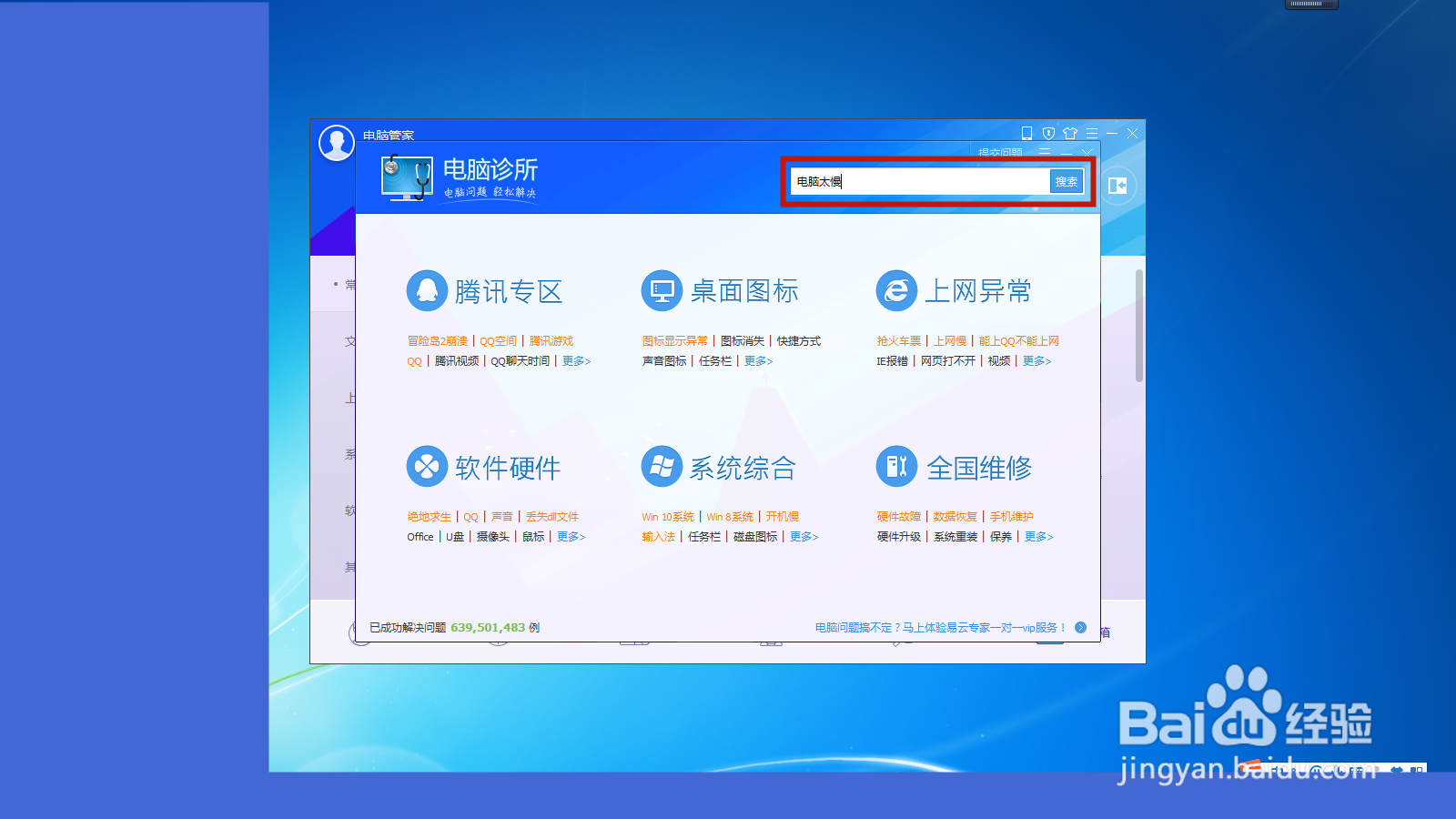The image size is (1456, 819).
Task: Click the vertical scrollbar in 电脑管家 window
Action: (x=1139, y=325)
